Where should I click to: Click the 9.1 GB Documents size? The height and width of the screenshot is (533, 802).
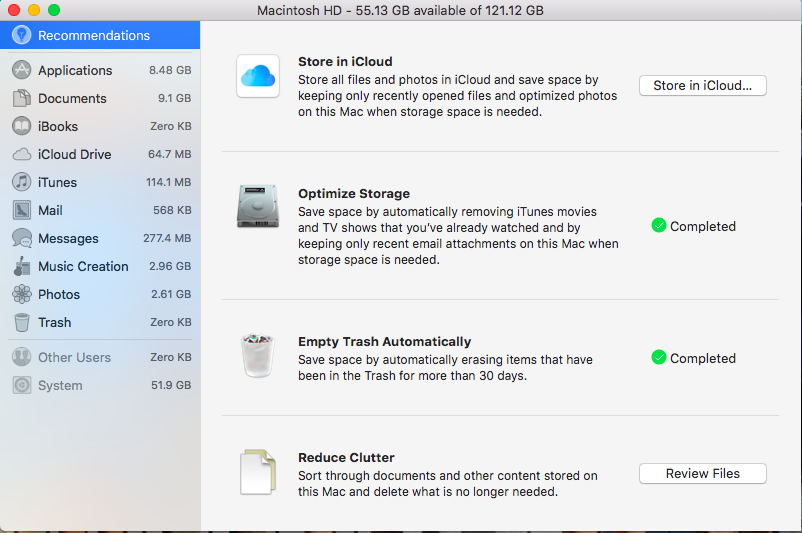174,98
